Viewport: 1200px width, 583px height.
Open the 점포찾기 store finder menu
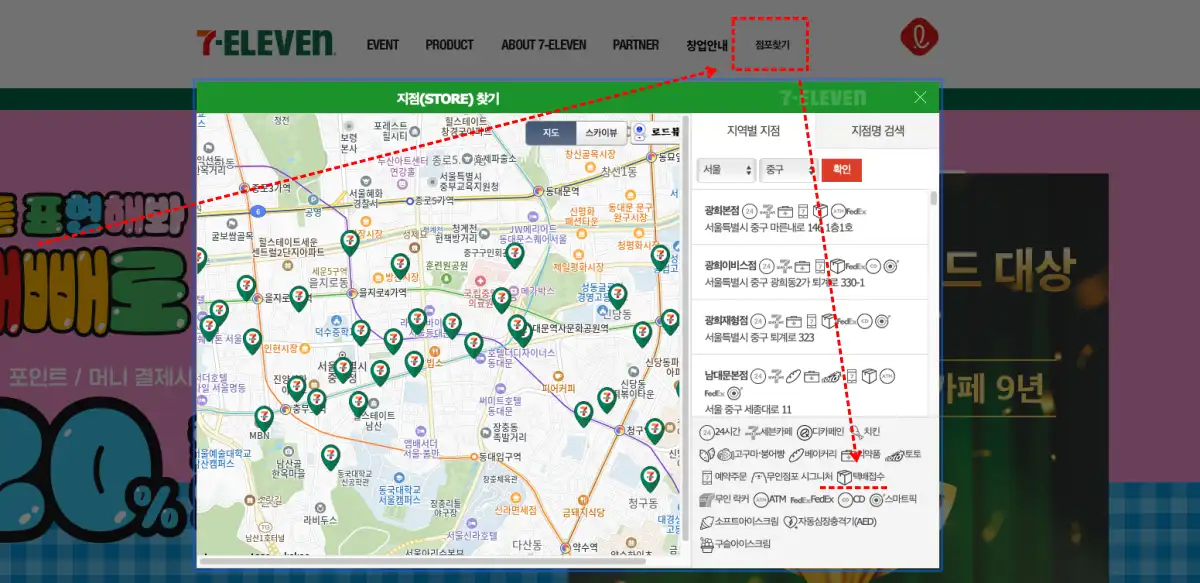(x=772, y=45)
